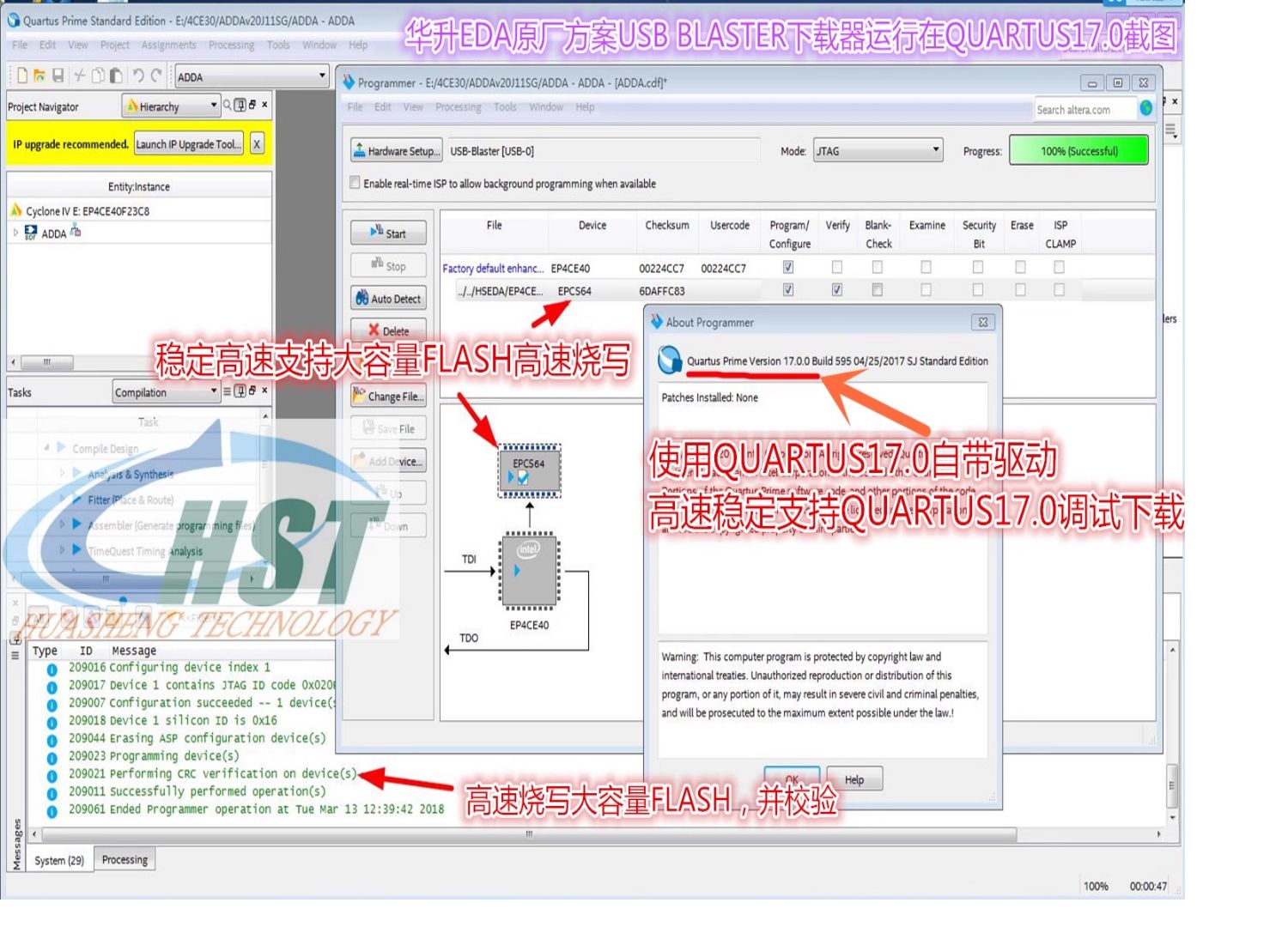
Task: Click the Save floppy icon in Quartus toolbar
Action: tap(58, 76)
